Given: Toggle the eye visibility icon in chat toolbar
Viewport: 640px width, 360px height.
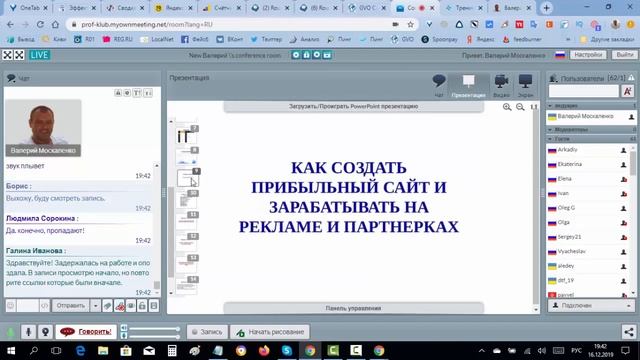Looking at the screenshot, I should pos(131,306).
